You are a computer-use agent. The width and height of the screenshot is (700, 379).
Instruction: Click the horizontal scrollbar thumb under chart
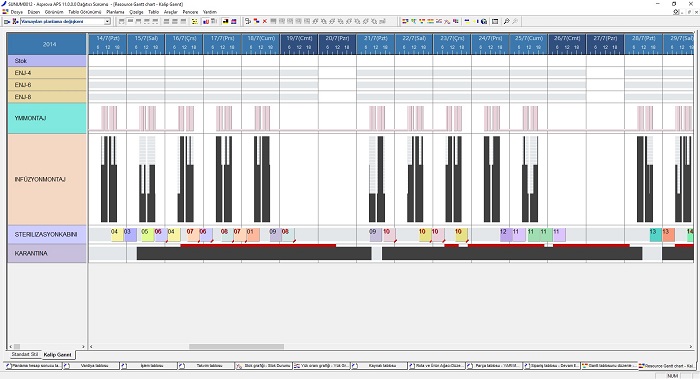click(237, 346)
